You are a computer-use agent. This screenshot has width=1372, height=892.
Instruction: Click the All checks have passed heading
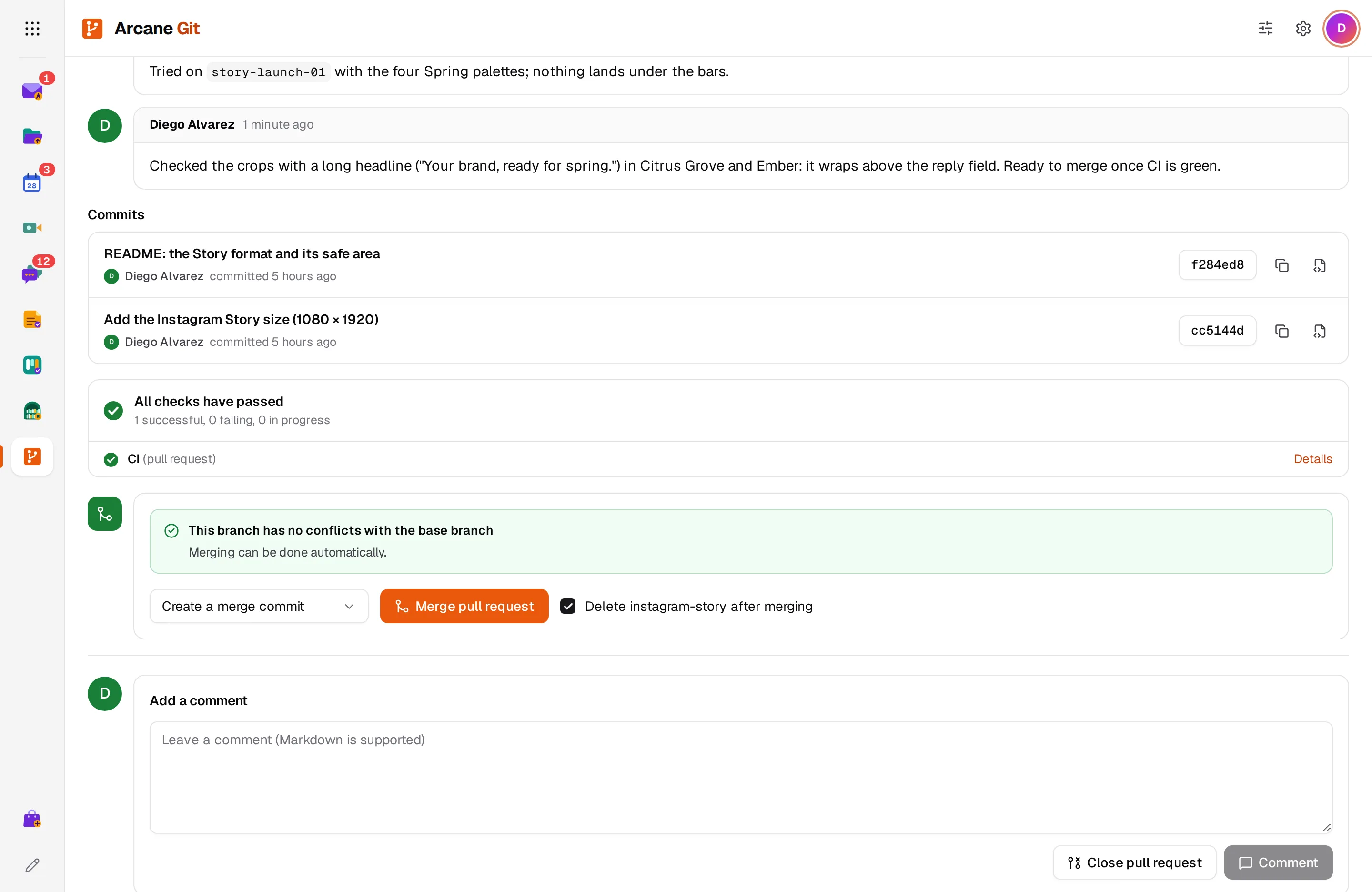209,401
